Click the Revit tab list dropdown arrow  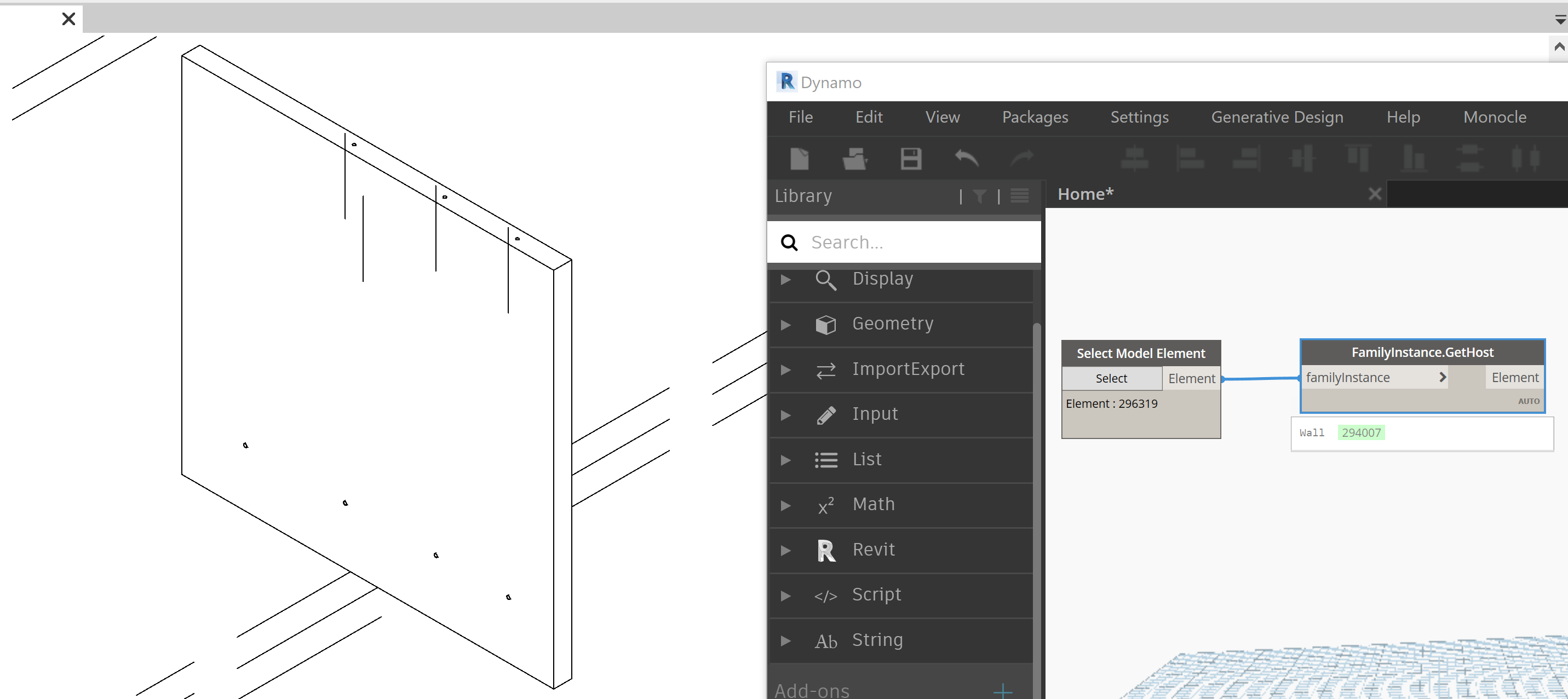pyautogui.click(x=1560, y=21)
